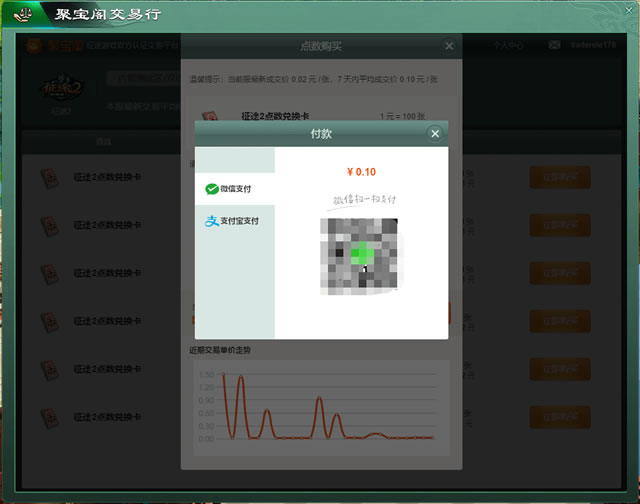Viewport: 640px width, 504px height.
Task: Close the 点数购买 purchase dialog
Action: pos(449,46)
